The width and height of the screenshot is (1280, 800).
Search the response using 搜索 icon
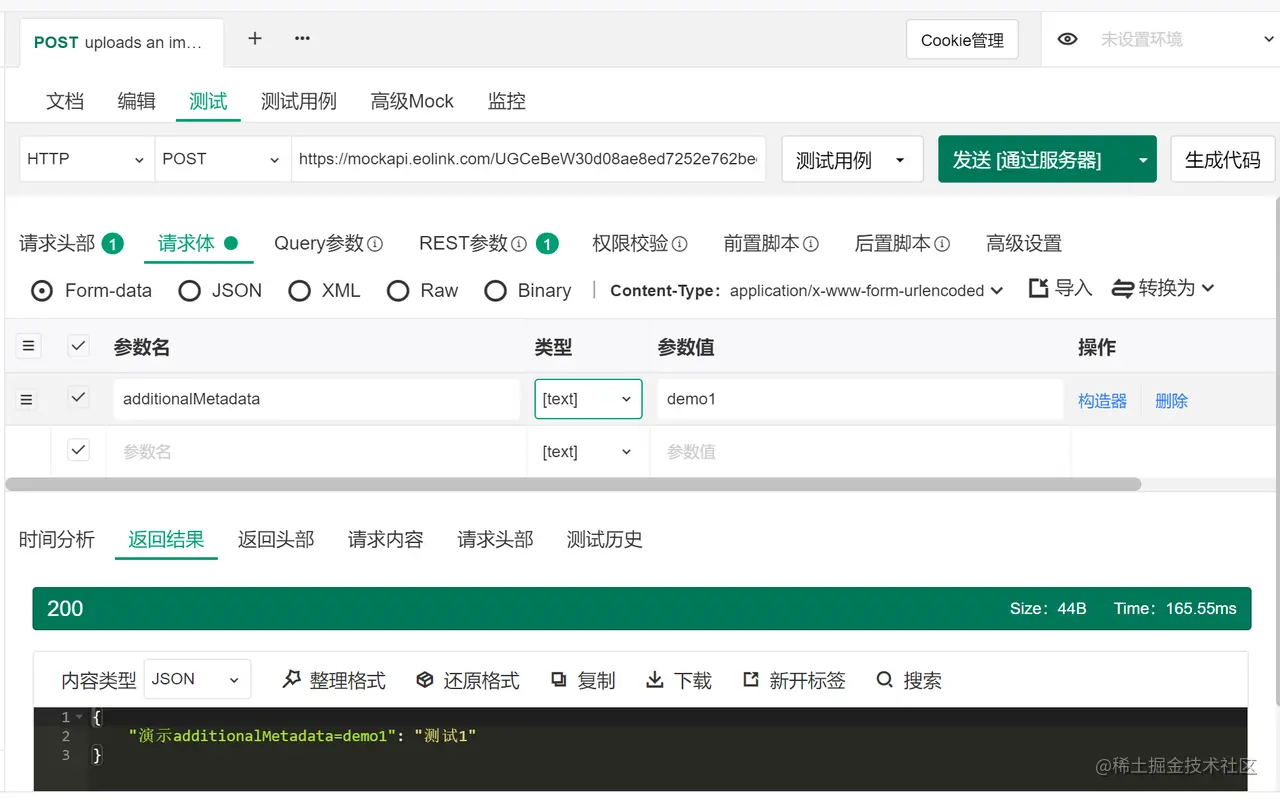pos(885,680)
